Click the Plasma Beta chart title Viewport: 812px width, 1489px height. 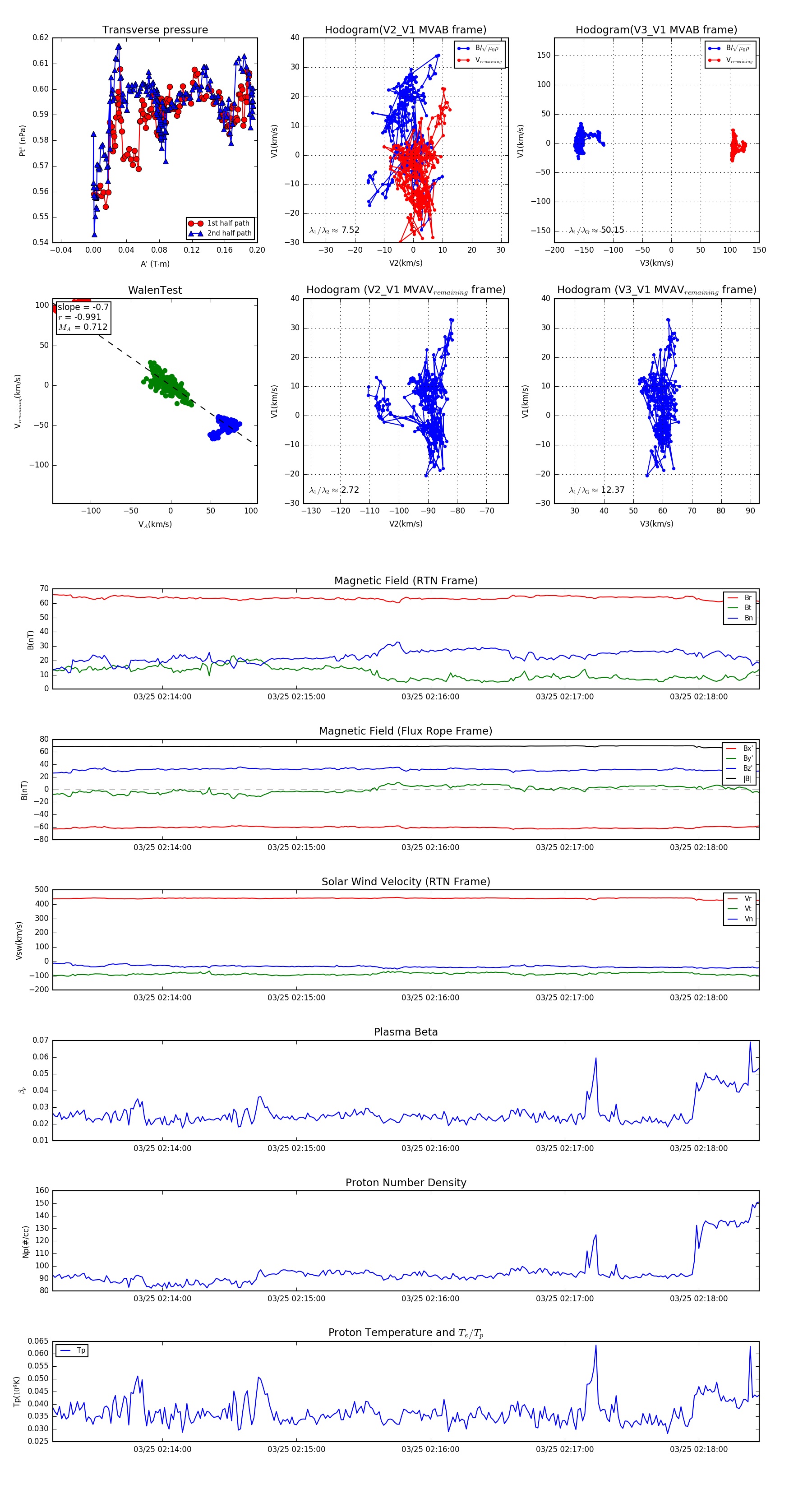pos(406,1032)
